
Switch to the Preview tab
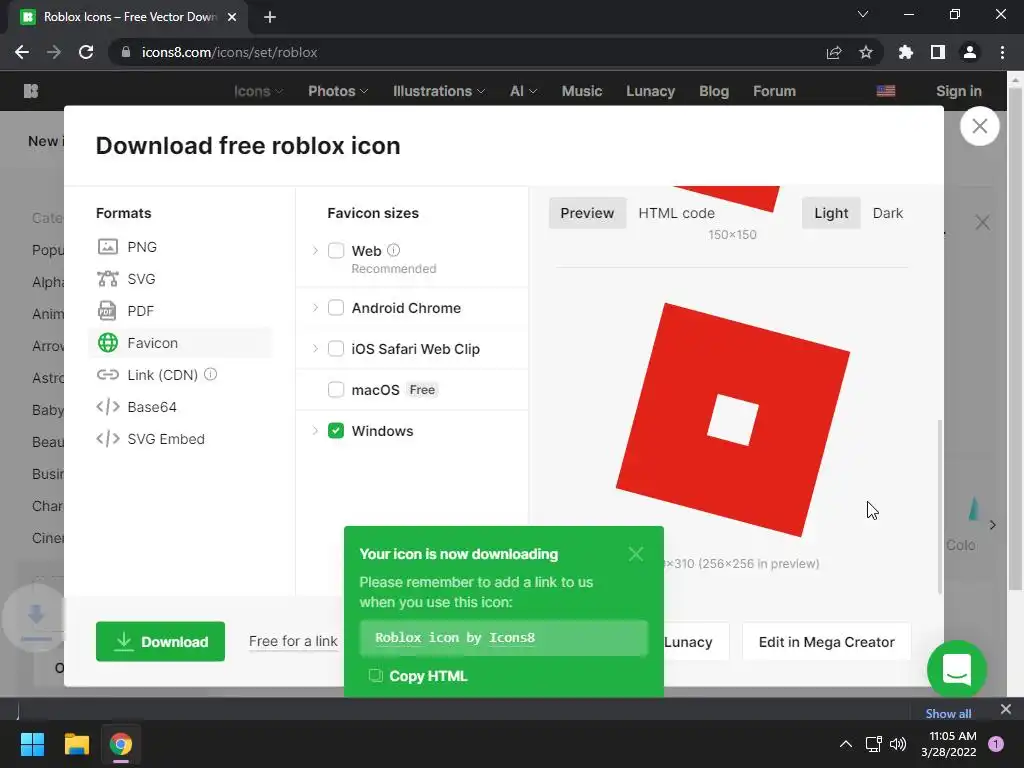point(587,213)
